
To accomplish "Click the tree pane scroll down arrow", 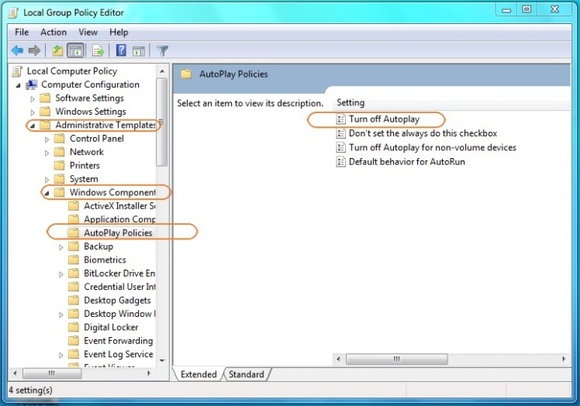I will pos(162,360).
